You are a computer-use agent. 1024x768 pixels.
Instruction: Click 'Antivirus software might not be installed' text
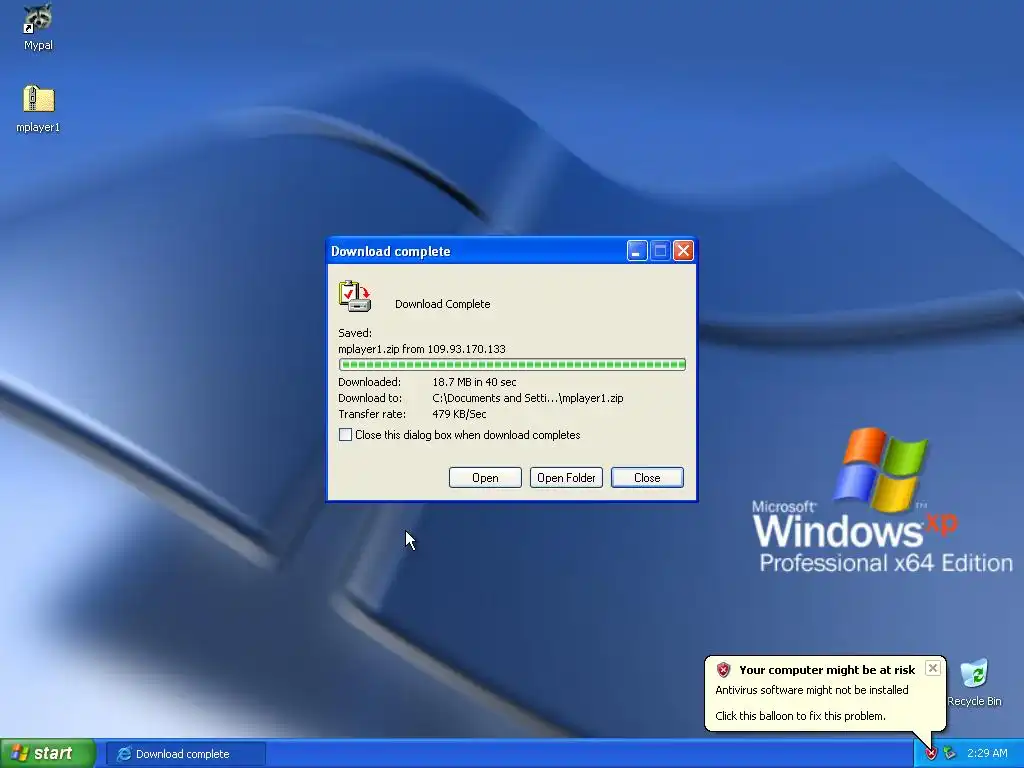(x=812, y=690)
